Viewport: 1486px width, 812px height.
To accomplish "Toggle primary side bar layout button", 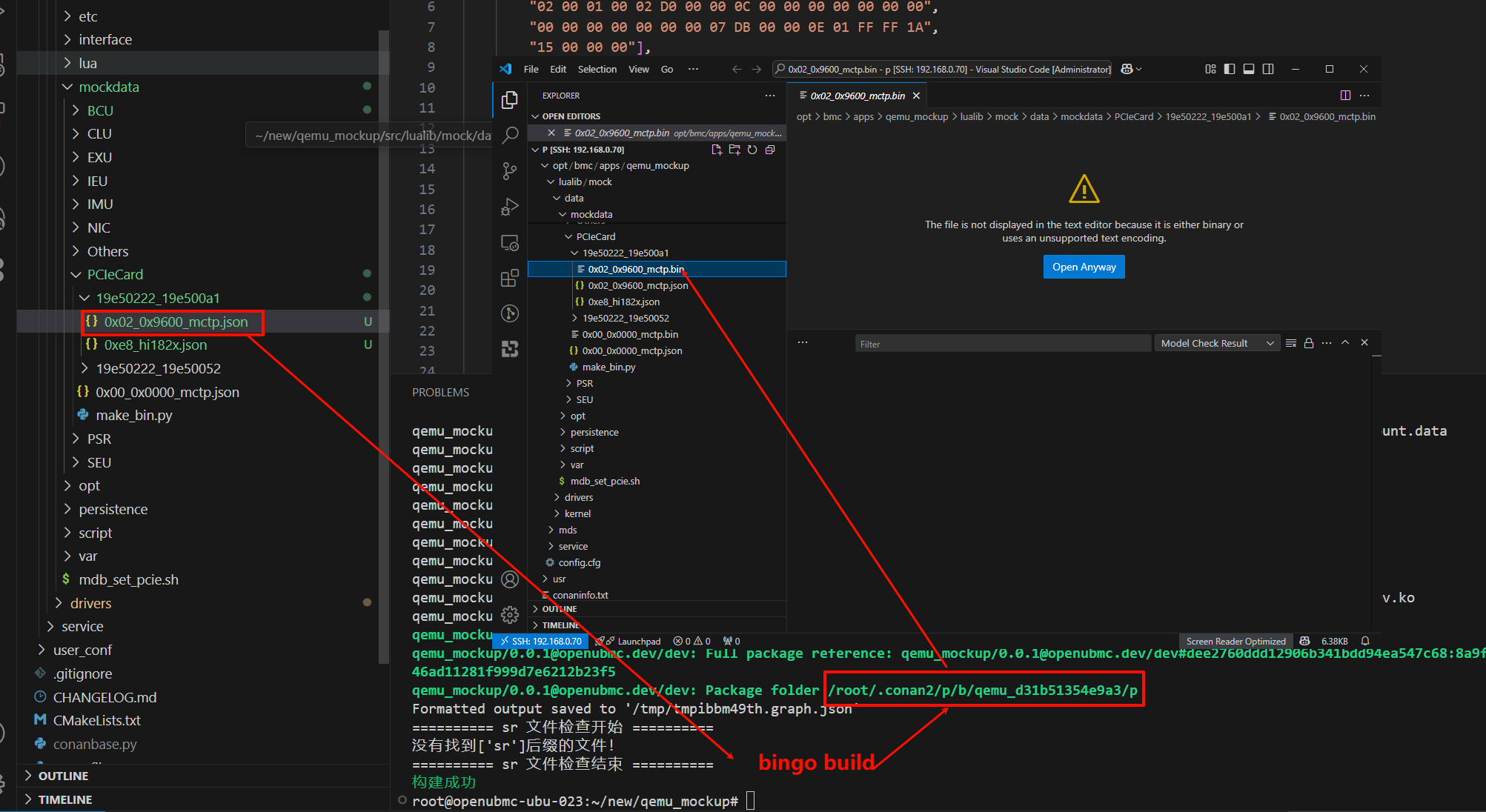I will tap(1230, 69).
